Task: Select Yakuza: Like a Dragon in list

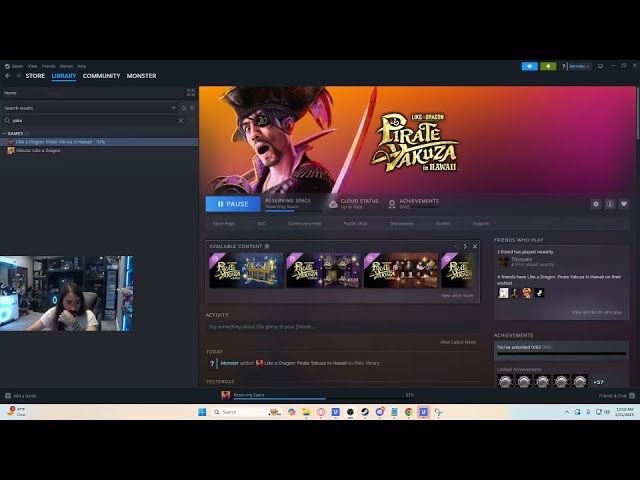Action: coord(38,150)
